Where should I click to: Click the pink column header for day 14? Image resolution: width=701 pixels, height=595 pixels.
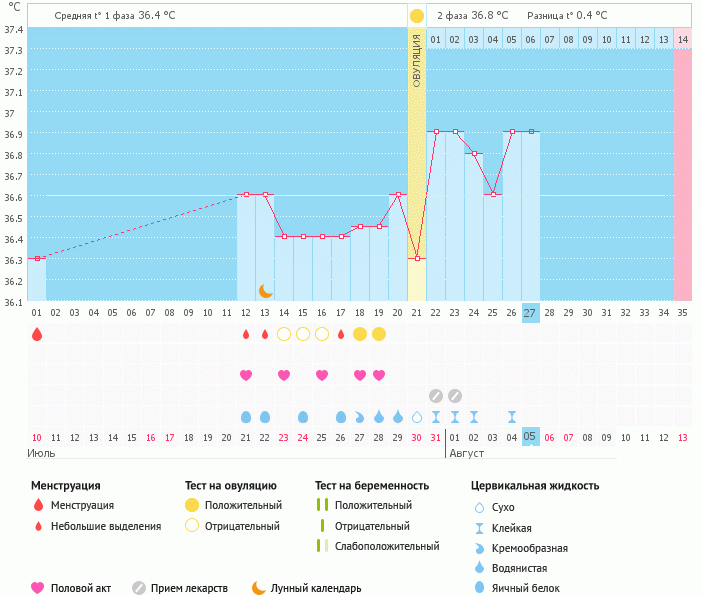(x=682, y=38)
